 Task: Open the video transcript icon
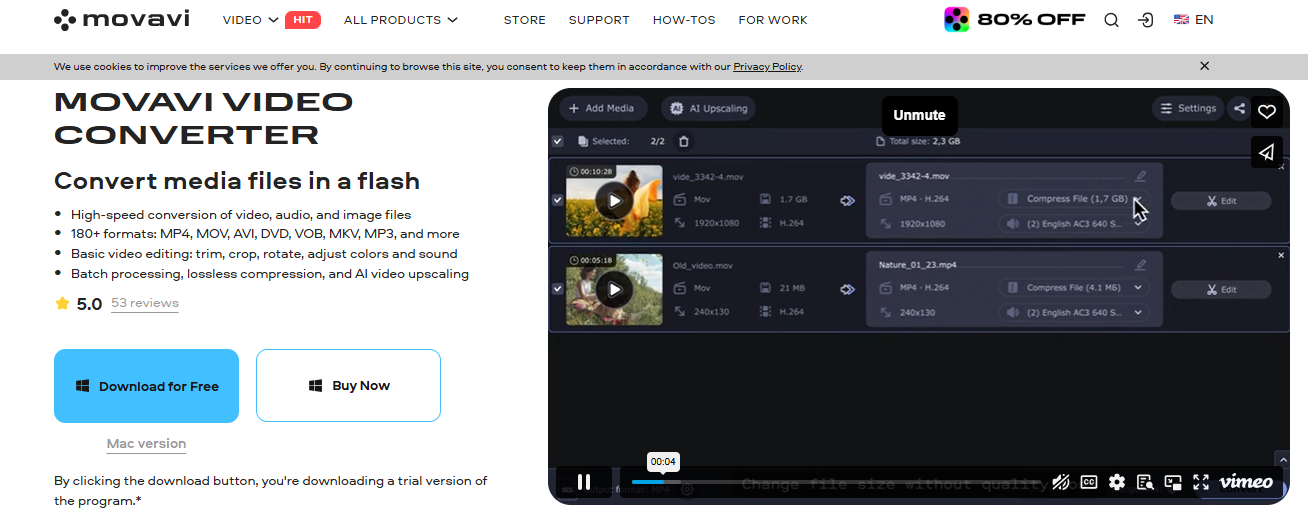click(x=1145, y=482)
